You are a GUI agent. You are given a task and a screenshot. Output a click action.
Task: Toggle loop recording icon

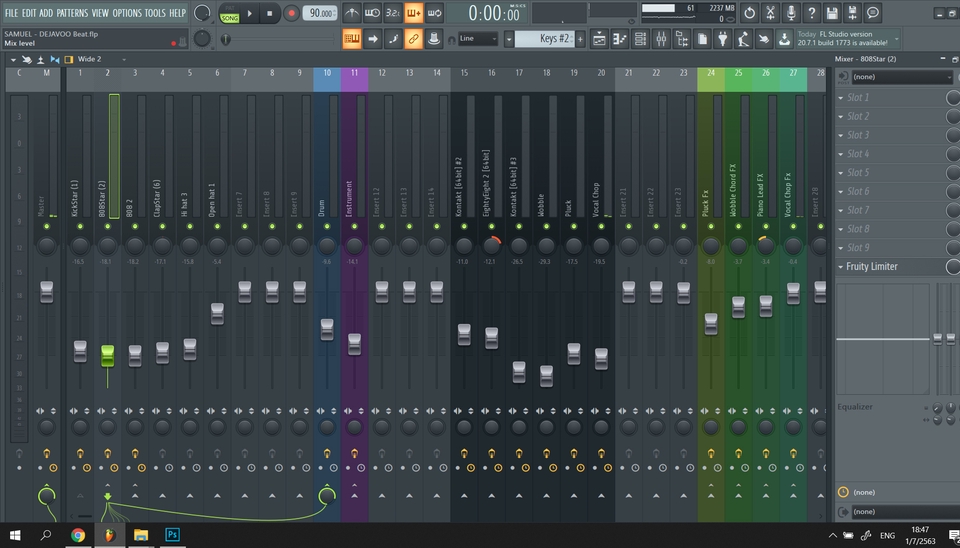pyautogui.click(x=435, y=12)
